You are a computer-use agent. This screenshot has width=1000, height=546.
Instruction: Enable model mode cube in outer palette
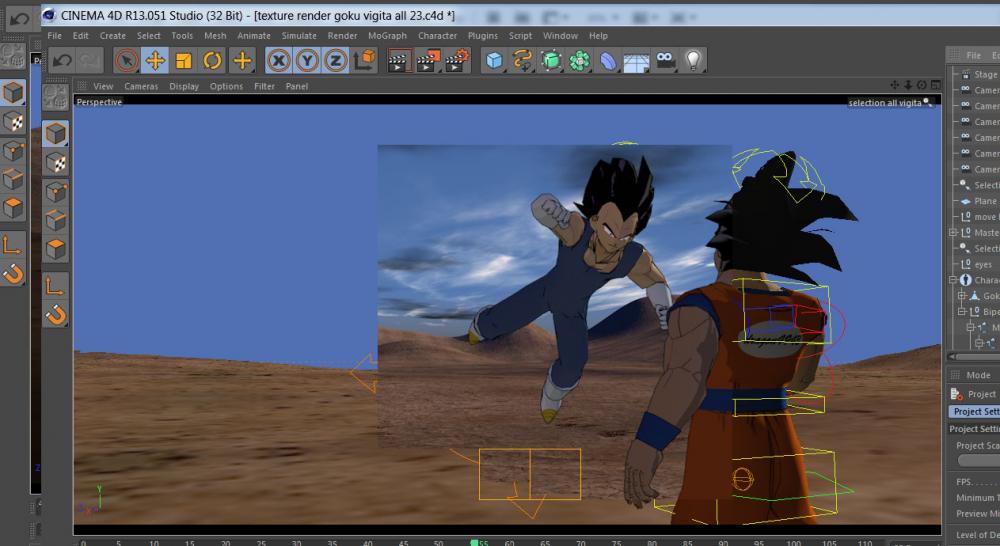click(13, 92)
